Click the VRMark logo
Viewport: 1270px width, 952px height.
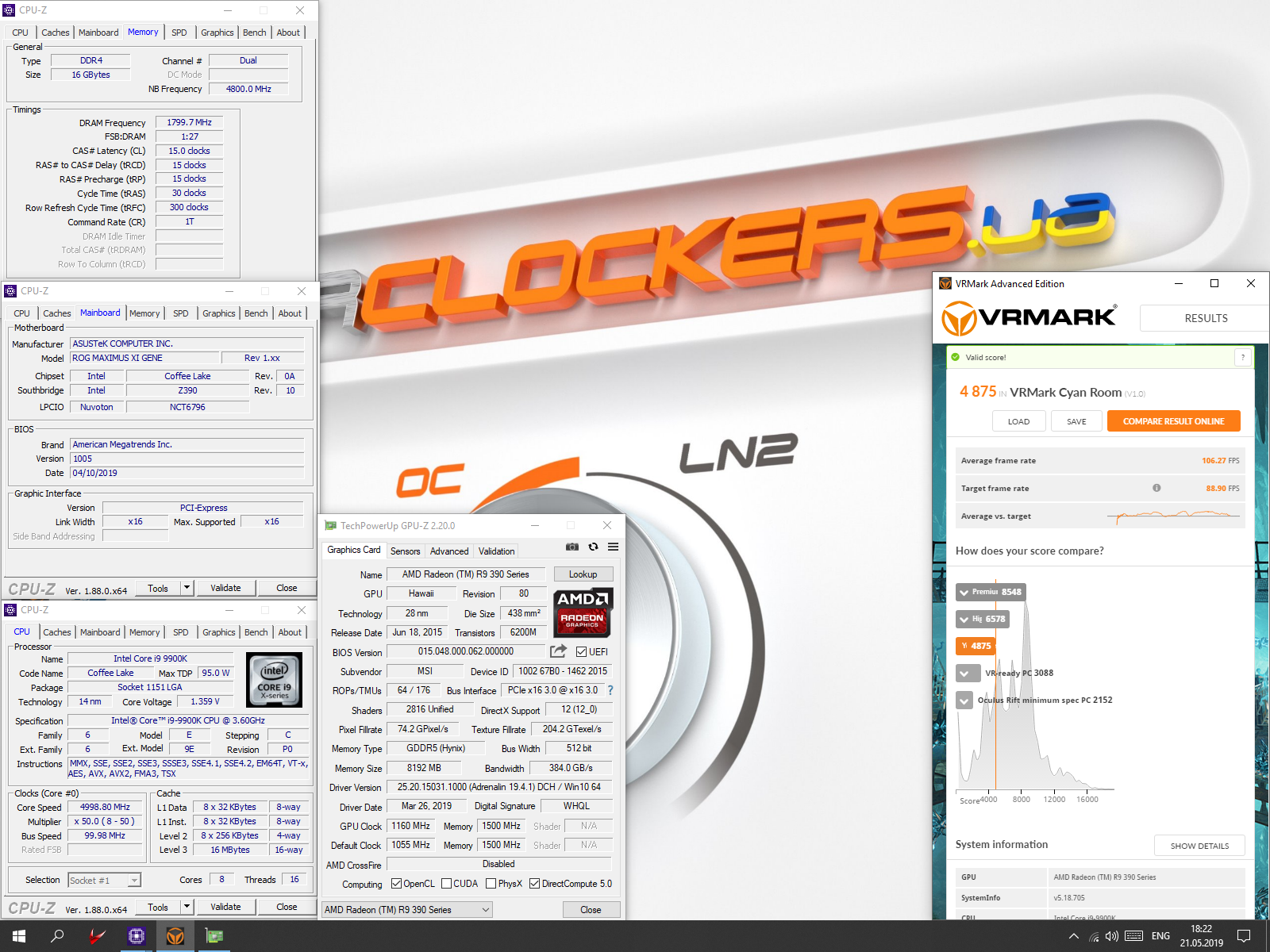click(1029, 318)
